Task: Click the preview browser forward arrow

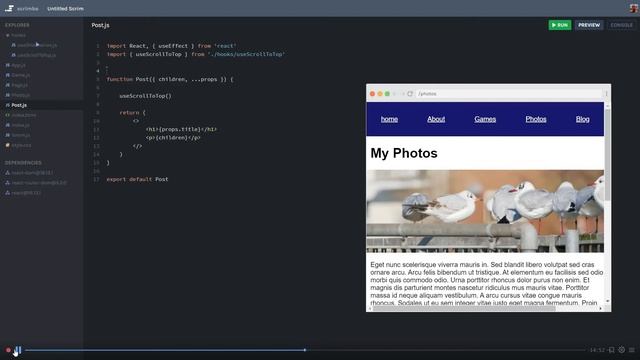Action: coord(402,94)
